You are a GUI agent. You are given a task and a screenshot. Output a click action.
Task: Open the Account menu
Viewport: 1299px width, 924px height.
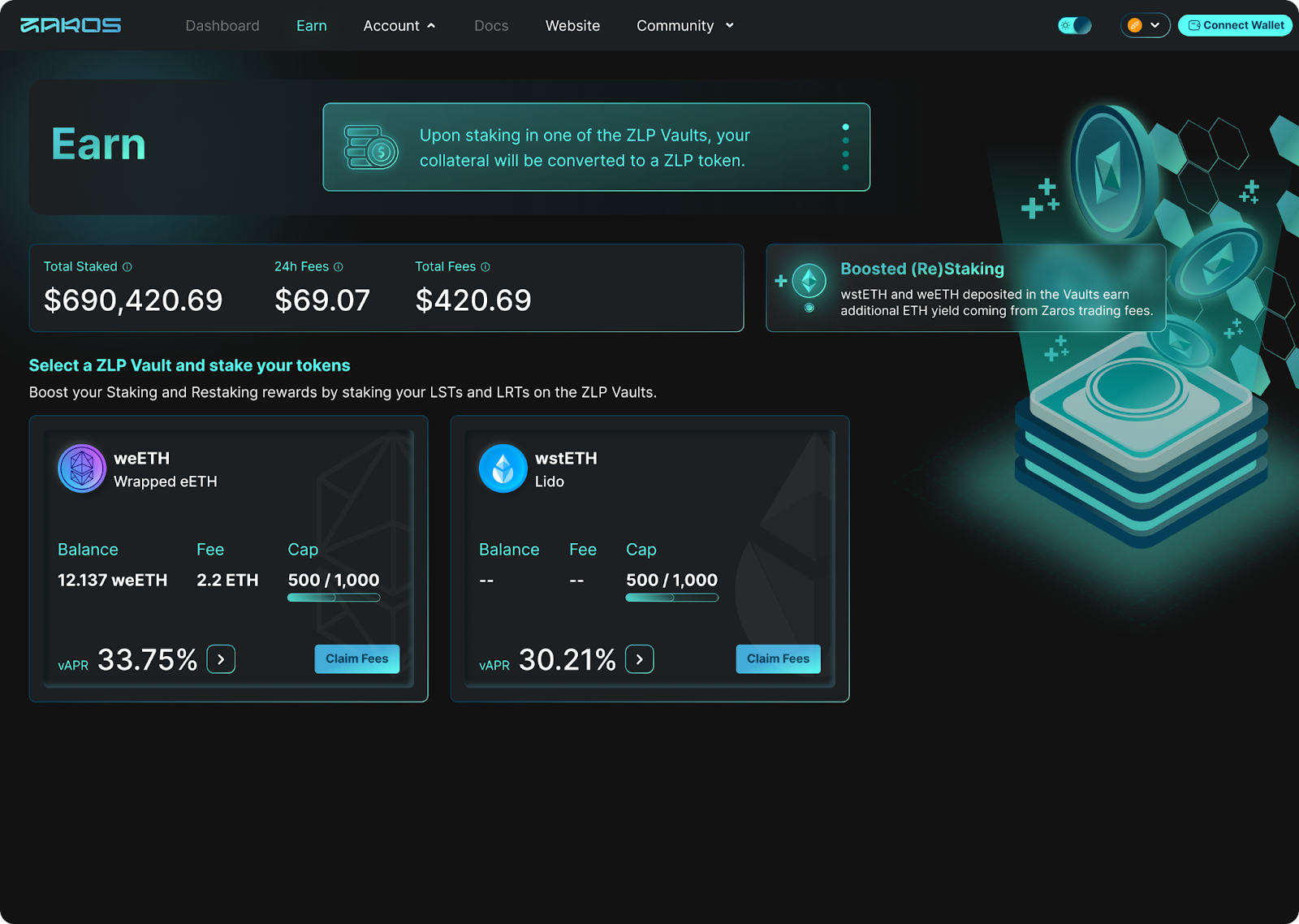399,26
